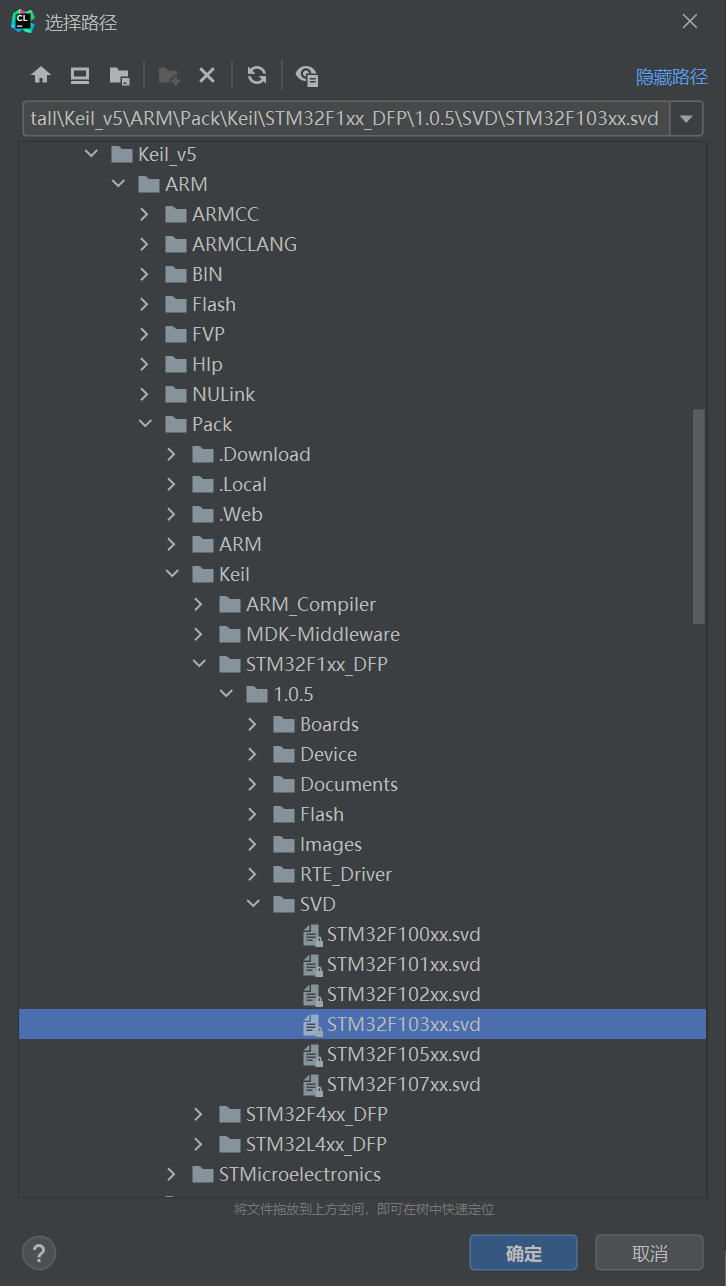Screen dimensions: 726x1286
Task: Select the RTE_Driver folder
Action: coord(345,874)
